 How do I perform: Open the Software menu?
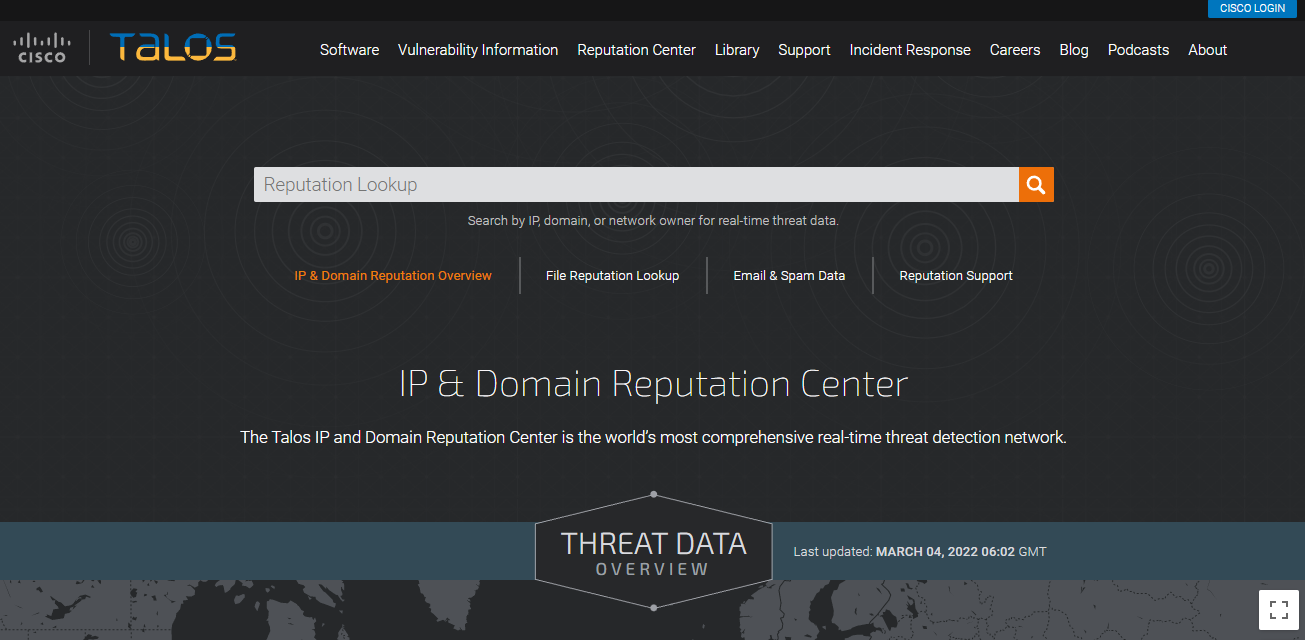[x=349, y=49]
